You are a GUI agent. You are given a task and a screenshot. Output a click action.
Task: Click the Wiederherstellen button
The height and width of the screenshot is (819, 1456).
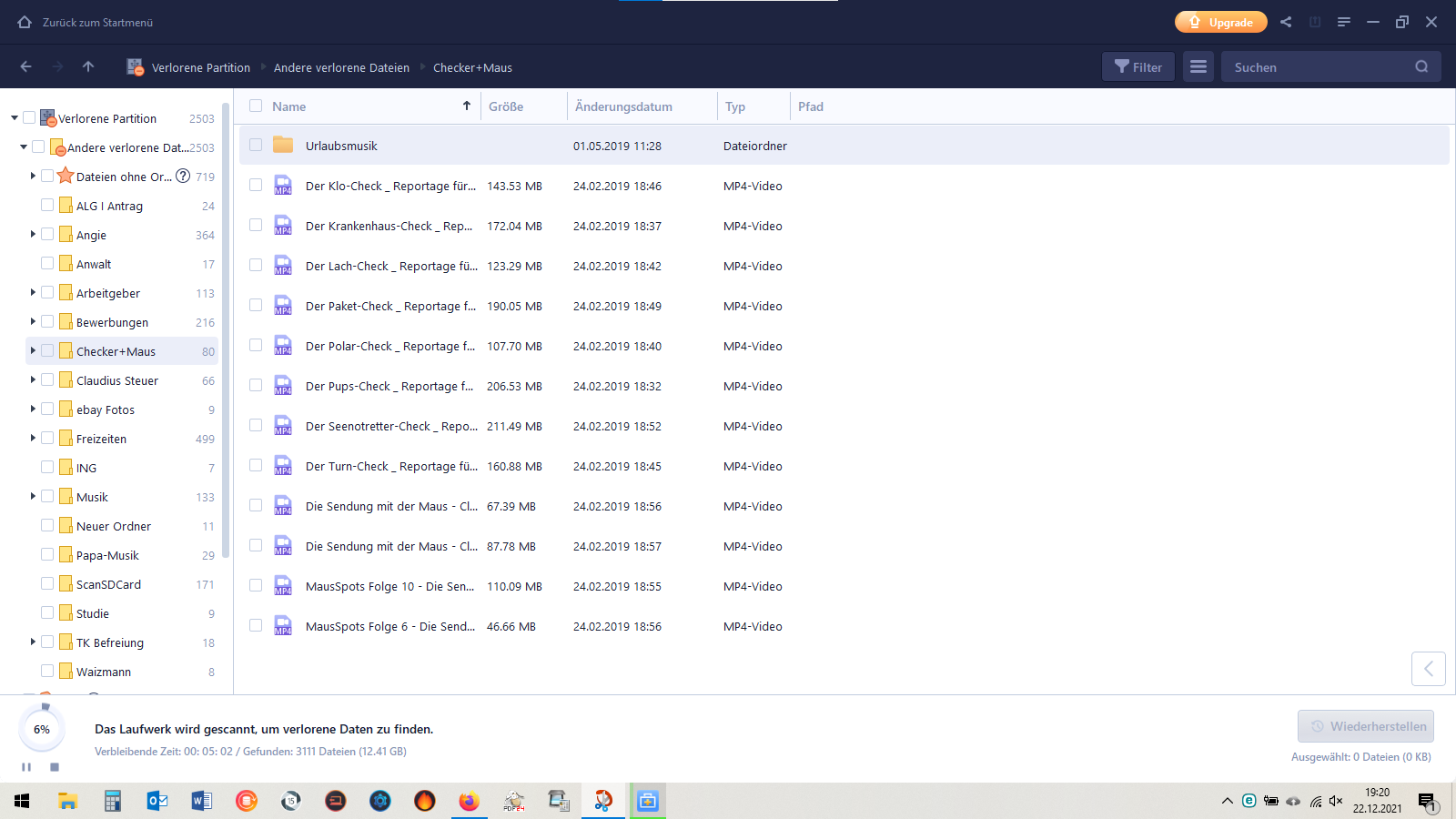tap(1366, 726)
